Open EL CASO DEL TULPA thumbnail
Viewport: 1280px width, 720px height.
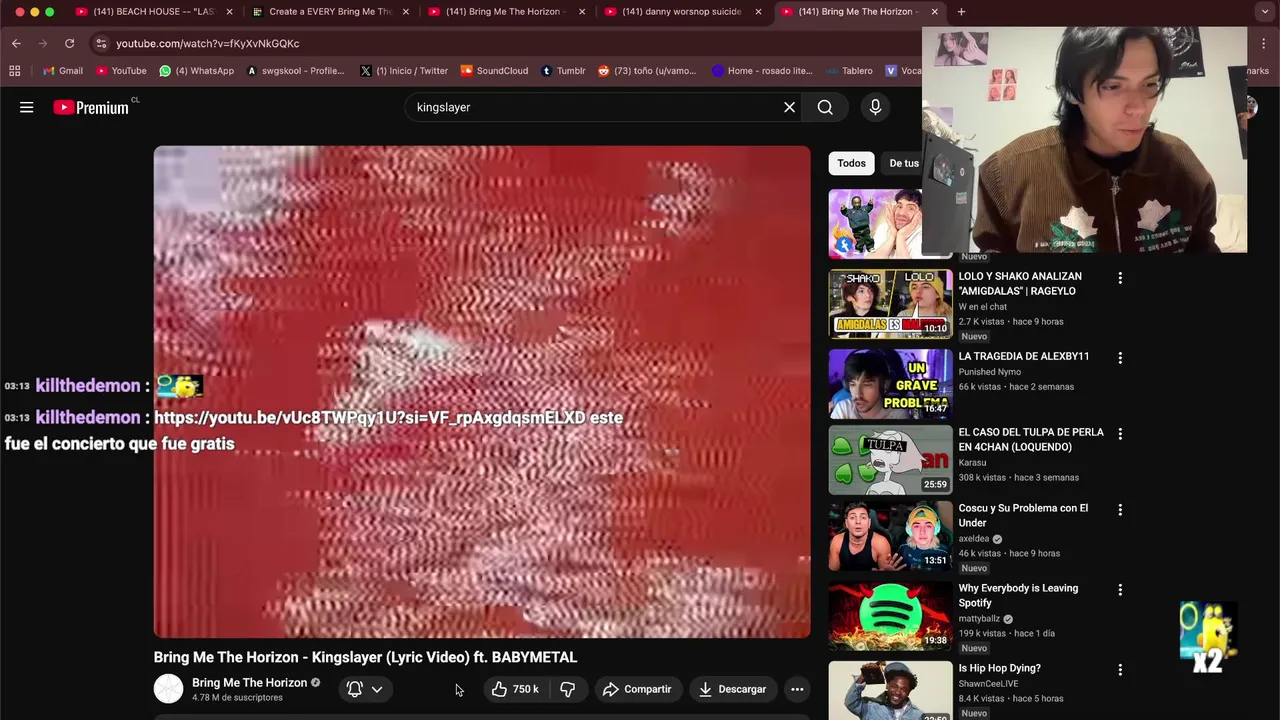(890, 460)
